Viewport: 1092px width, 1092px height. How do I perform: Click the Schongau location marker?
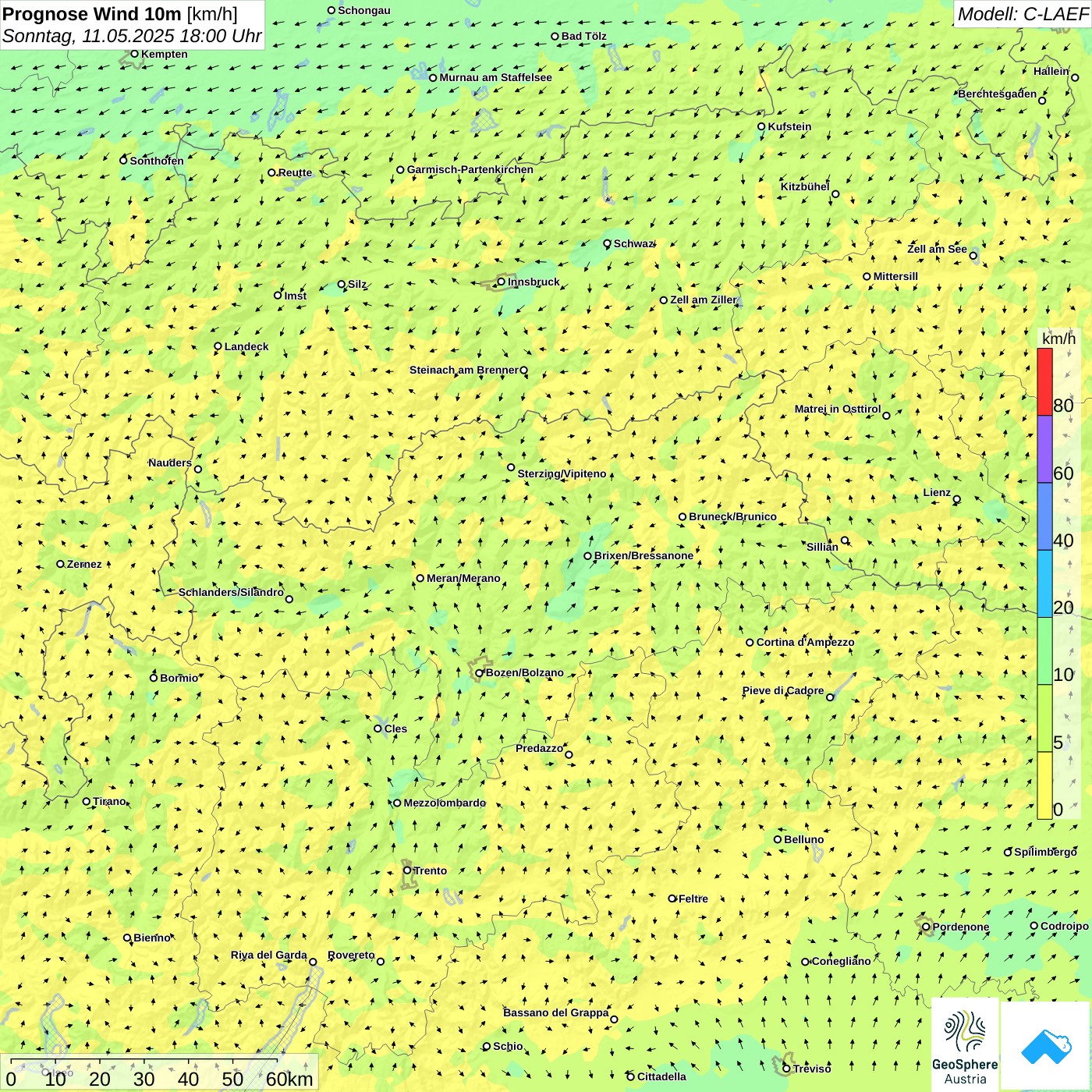tap(331, 10)
